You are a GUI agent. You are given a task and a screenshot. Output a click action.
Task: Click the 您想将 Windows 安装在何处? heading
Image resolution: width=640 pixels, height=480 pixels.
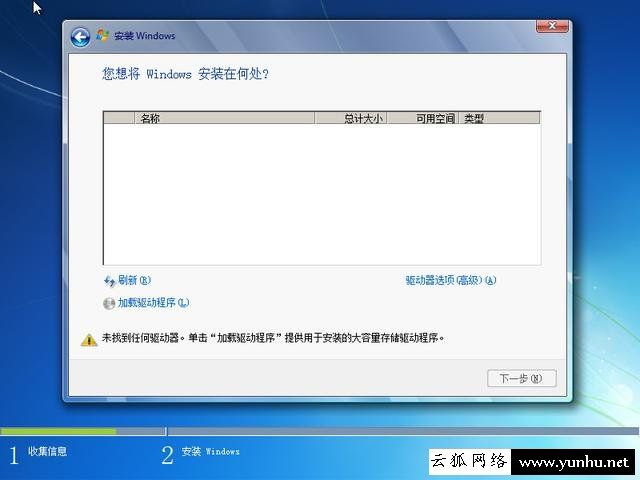click(185, 74)
